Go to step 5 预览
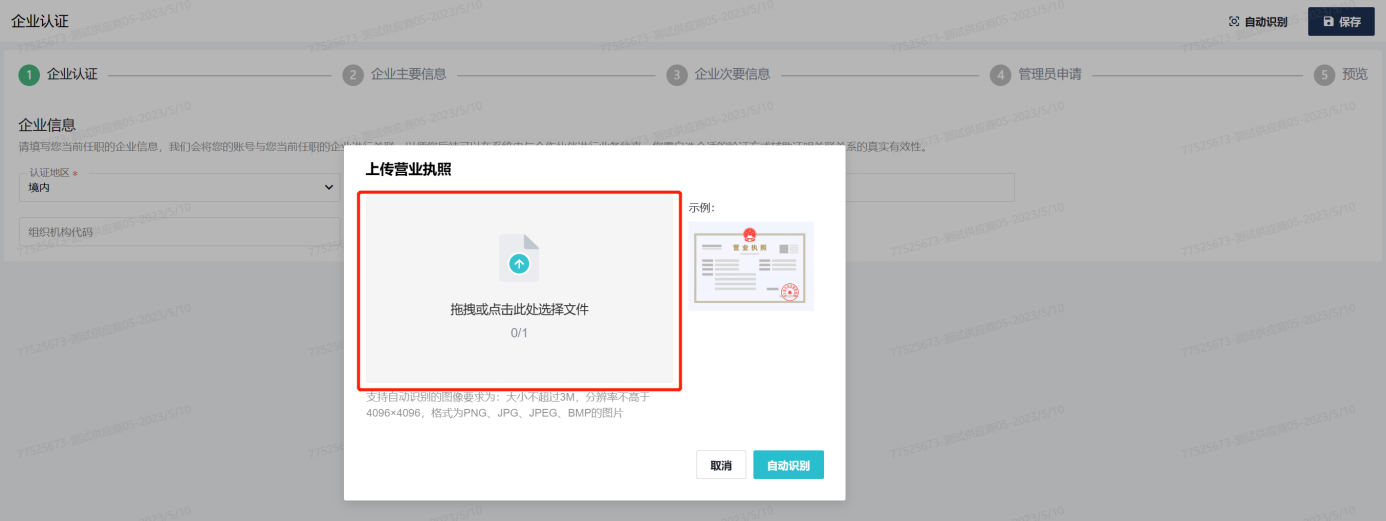The height and width of the screenshot is (521, 1386). point(1341,74)
